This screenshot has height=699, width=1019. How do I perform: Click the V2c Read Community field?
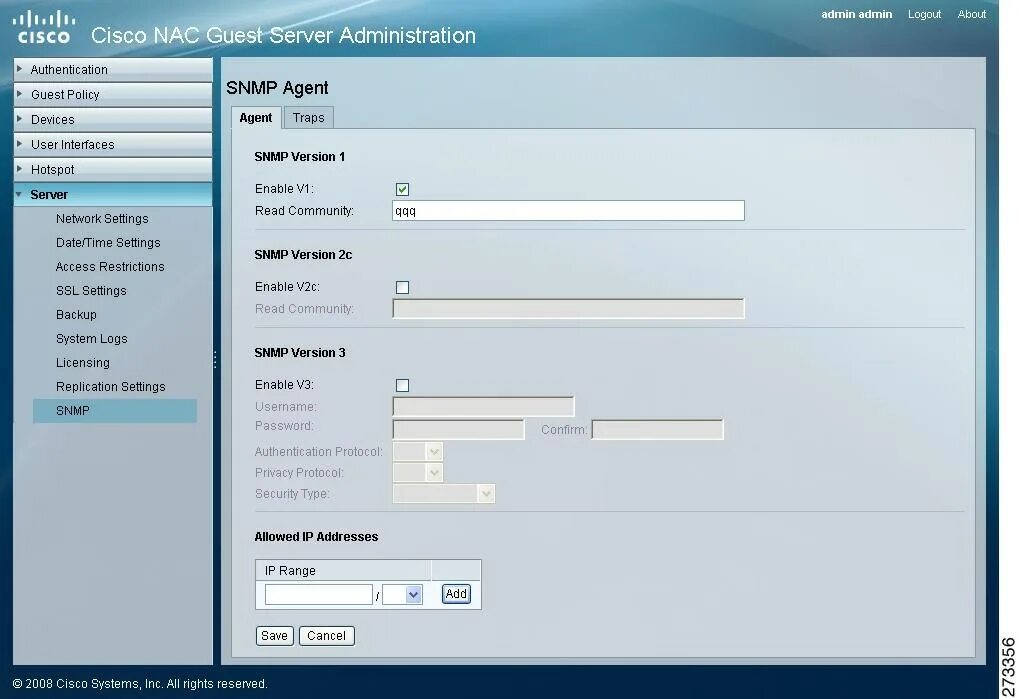coord(568,309)
